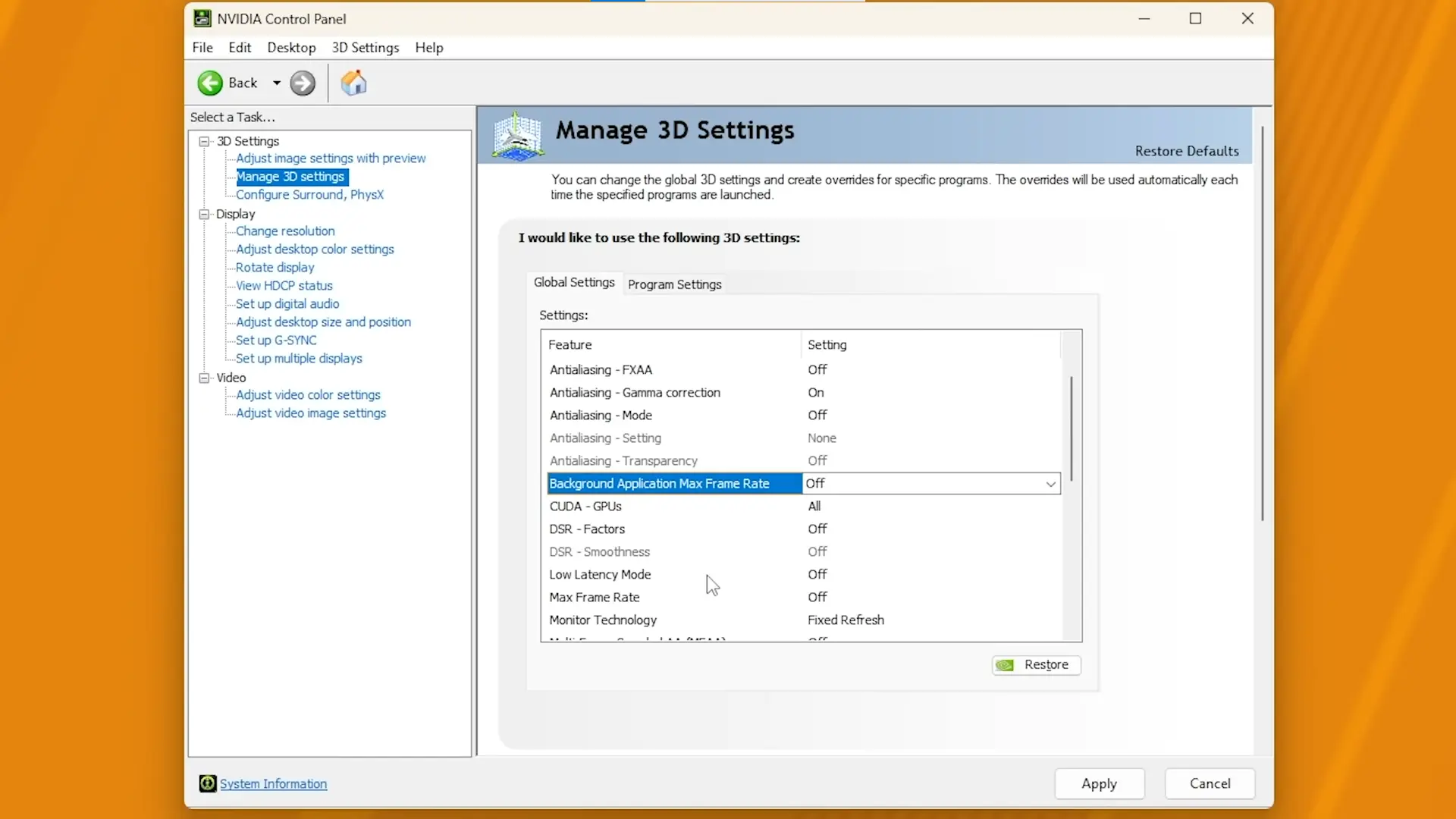This screenshot has width=1456, height=819.
Task: Collapse the Video tree node
Action: pos(204,378)
